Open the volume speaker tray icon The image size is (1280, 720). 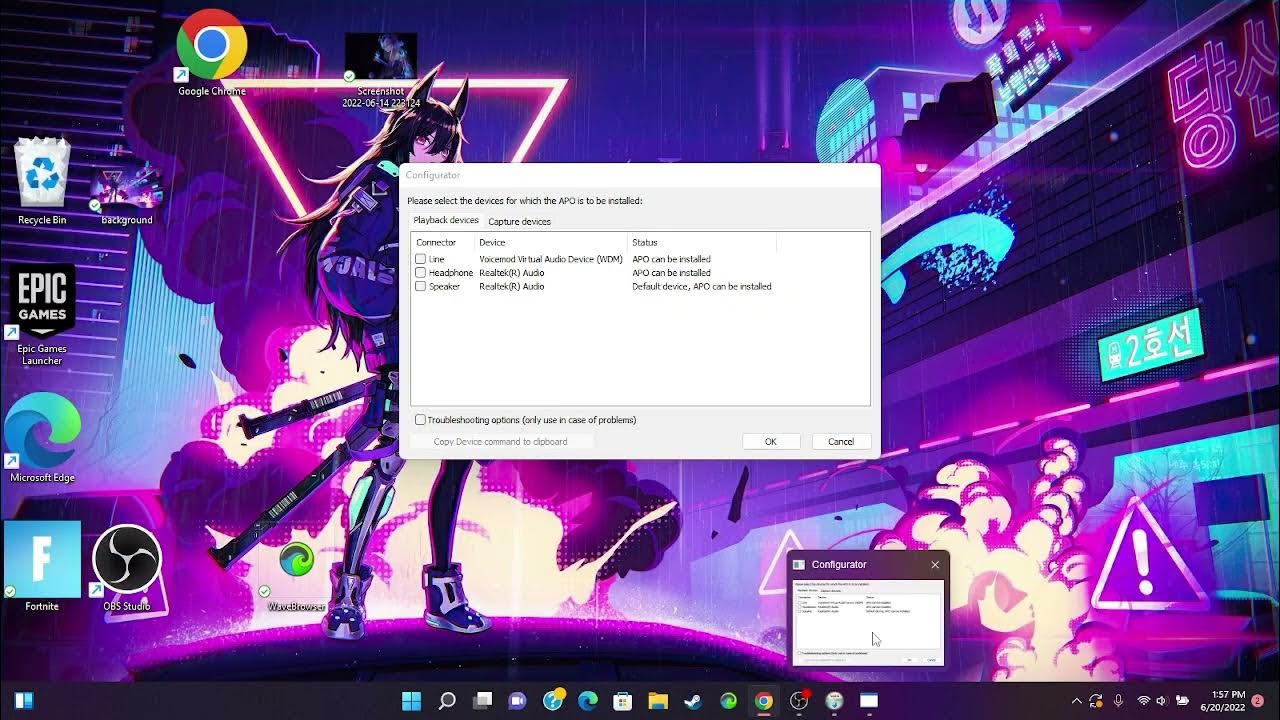click(x=1162, y=701)
